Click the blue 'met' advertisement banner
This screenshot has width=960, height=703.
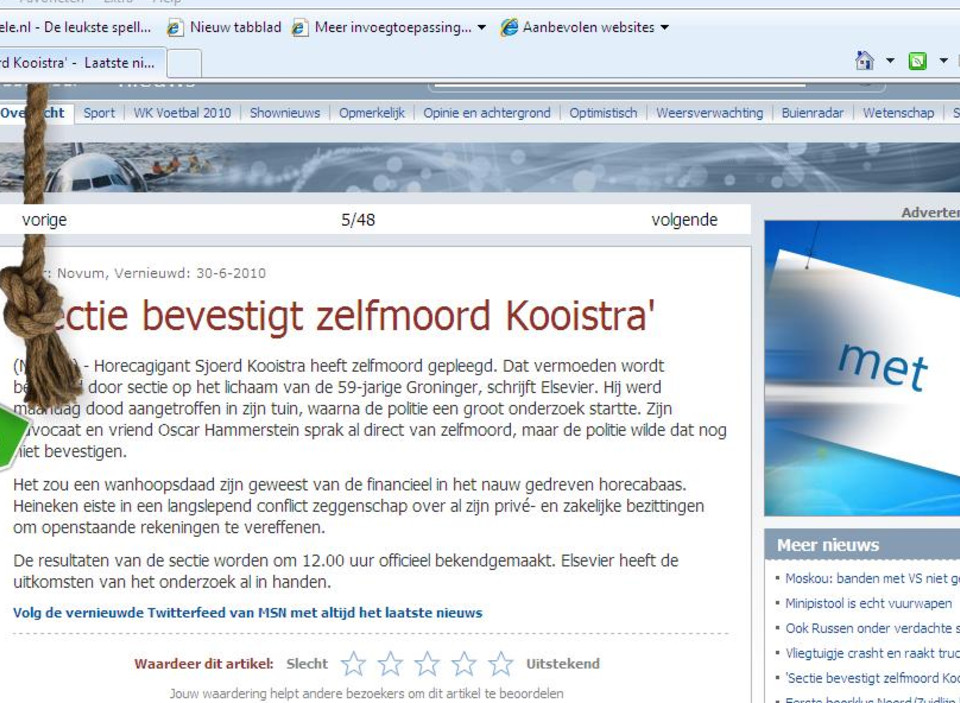point(862,368)
